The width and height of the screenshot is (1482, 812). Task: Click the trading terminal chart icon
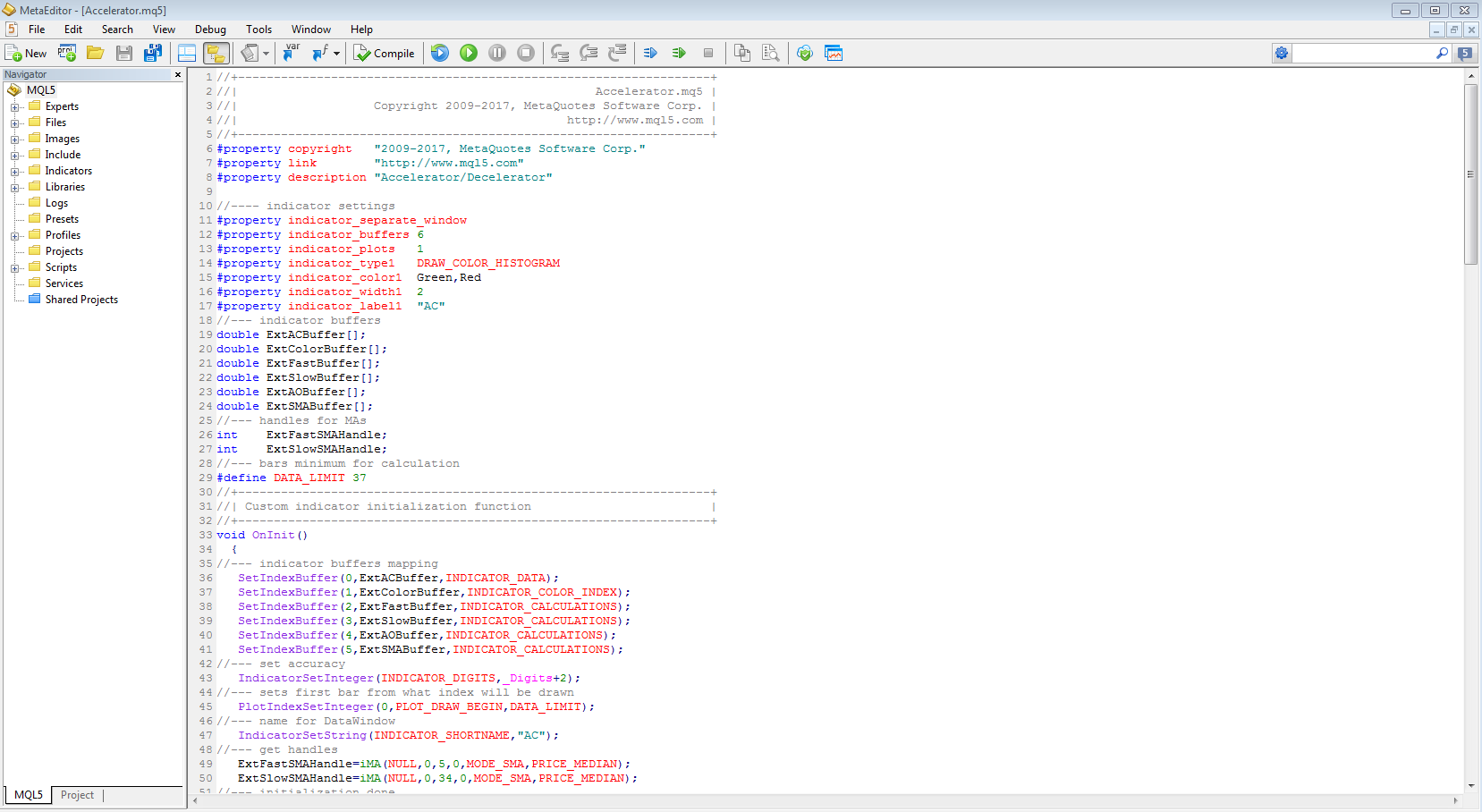[x=834, y=54]
